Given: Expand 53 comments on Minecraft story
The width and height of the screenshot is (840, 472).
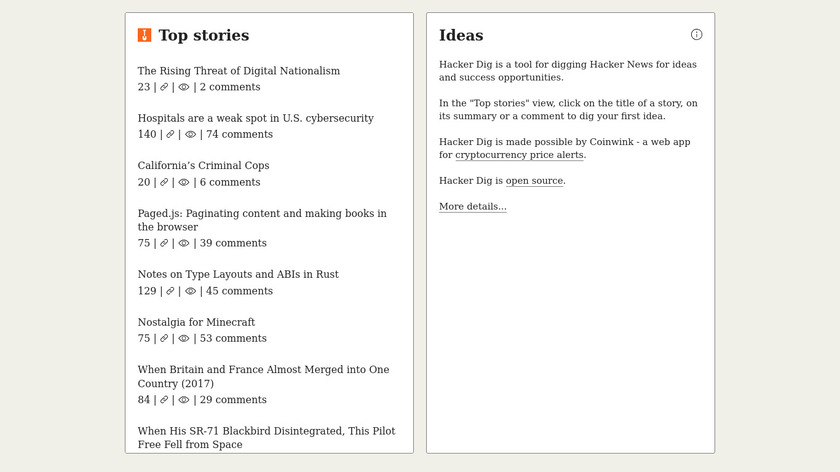Looking at the screenshot, I should click(233, 339).
